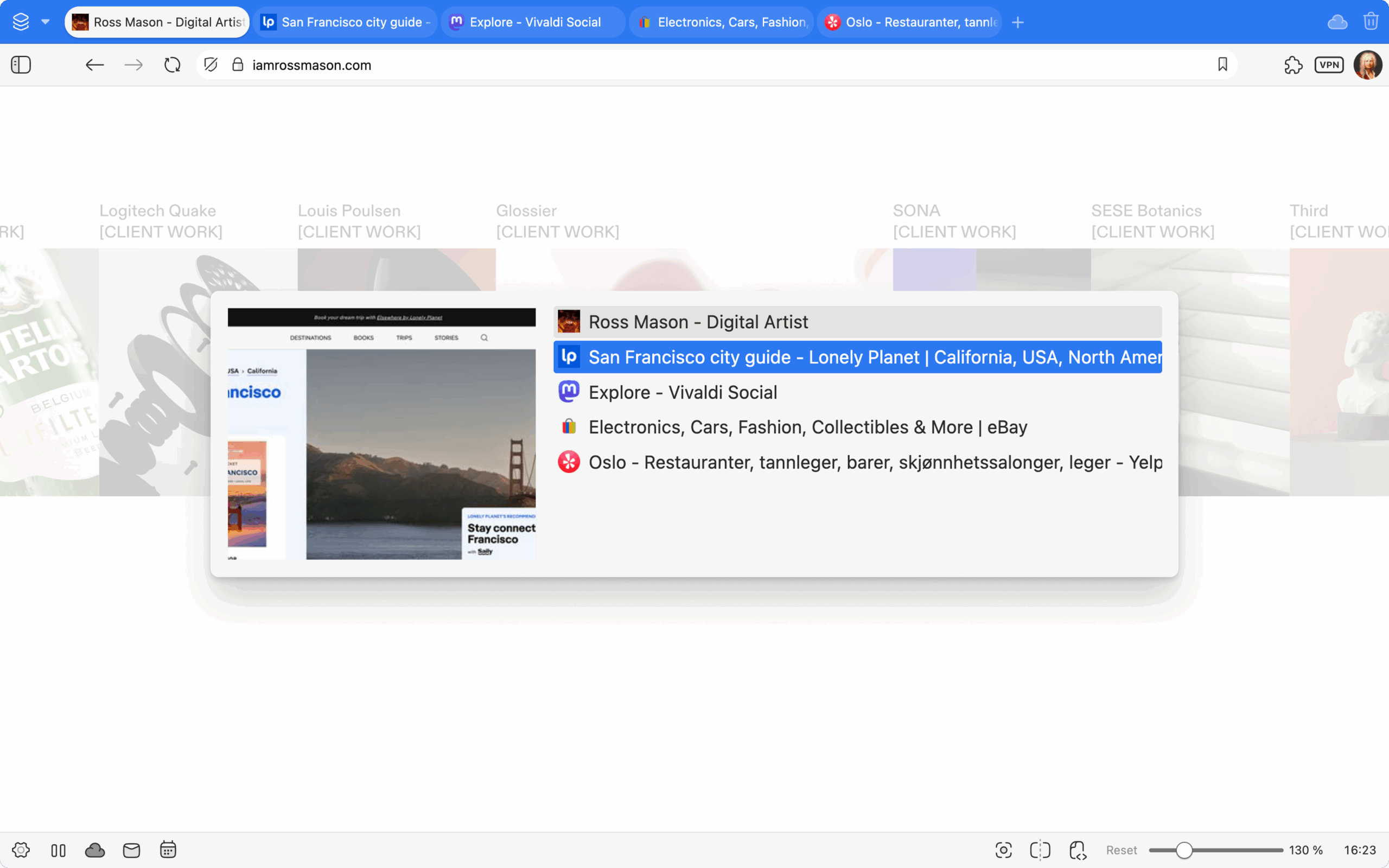Open a new tab with plus button
The height and width of the screenshot is (868, 1389).
click(1018, 22)
